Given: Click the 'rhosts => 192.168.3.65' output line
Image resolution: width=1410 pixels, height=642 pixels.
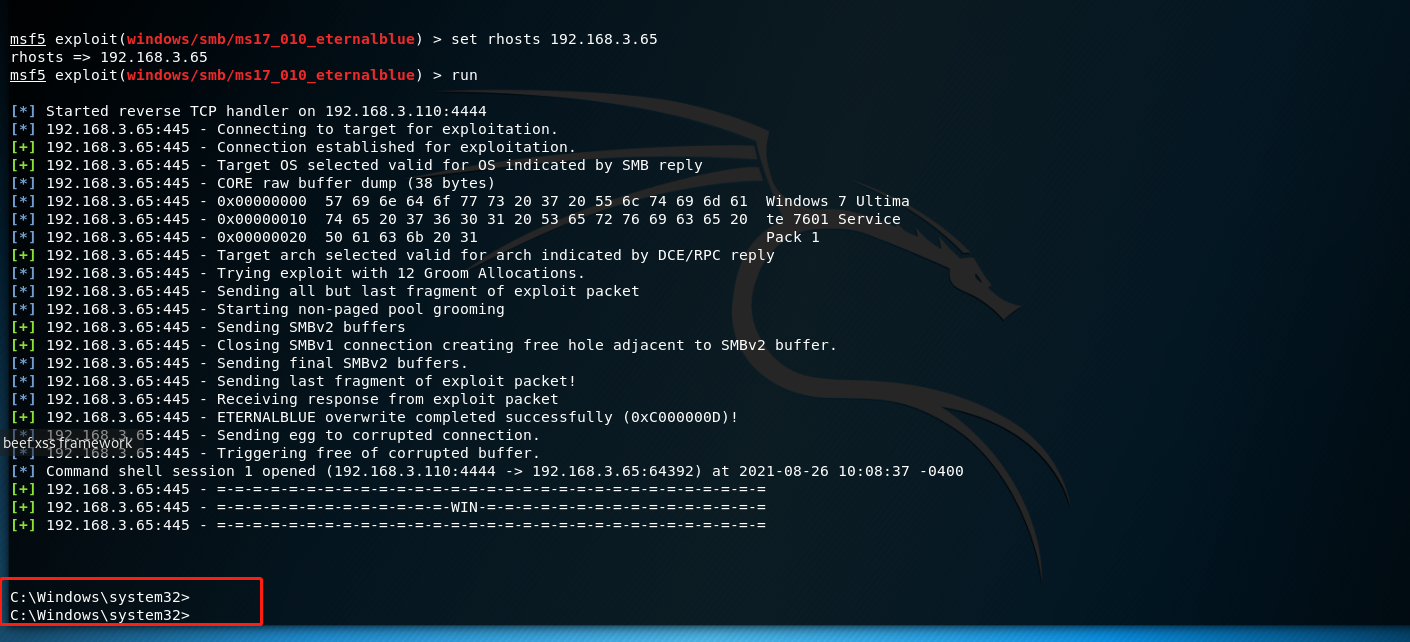Looking at the screenshot, I should click(109, 57).
